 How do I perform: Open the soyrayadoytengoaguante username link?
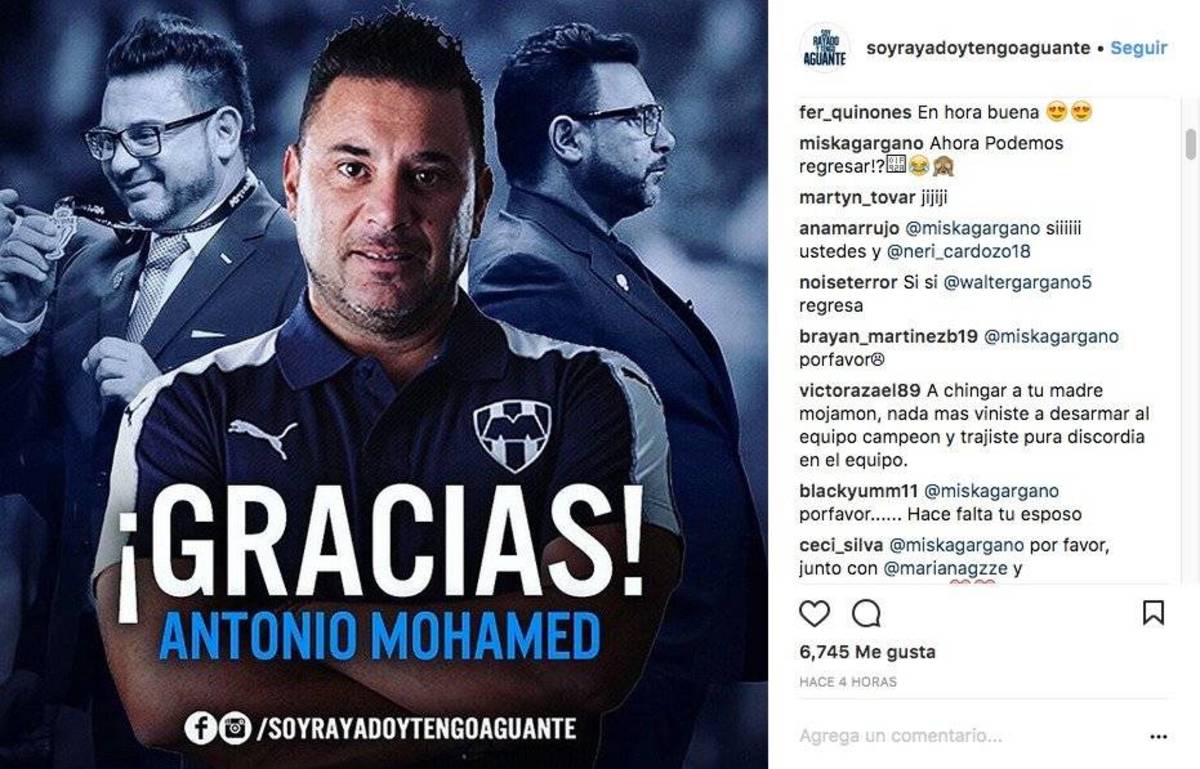pos(978,48)
